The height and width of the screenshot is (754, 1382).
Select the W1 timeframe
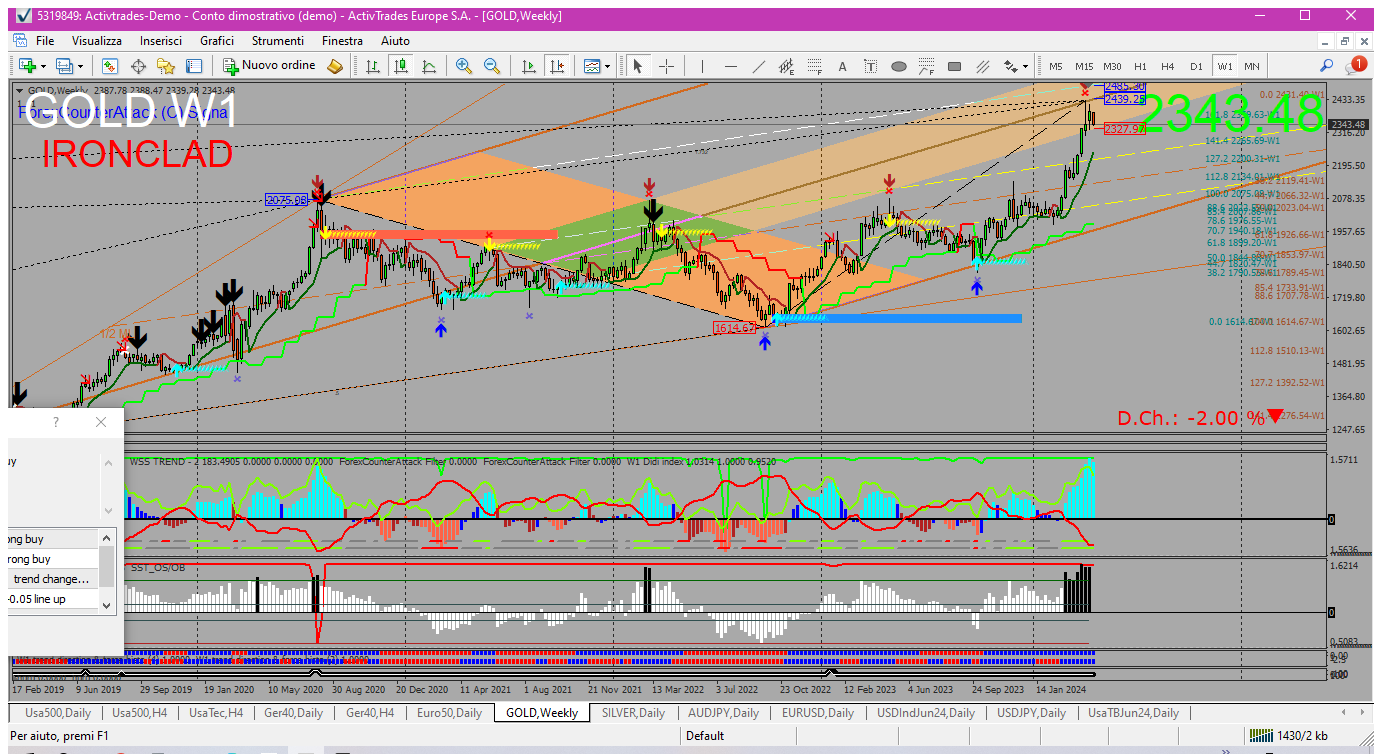[1224, 66]
